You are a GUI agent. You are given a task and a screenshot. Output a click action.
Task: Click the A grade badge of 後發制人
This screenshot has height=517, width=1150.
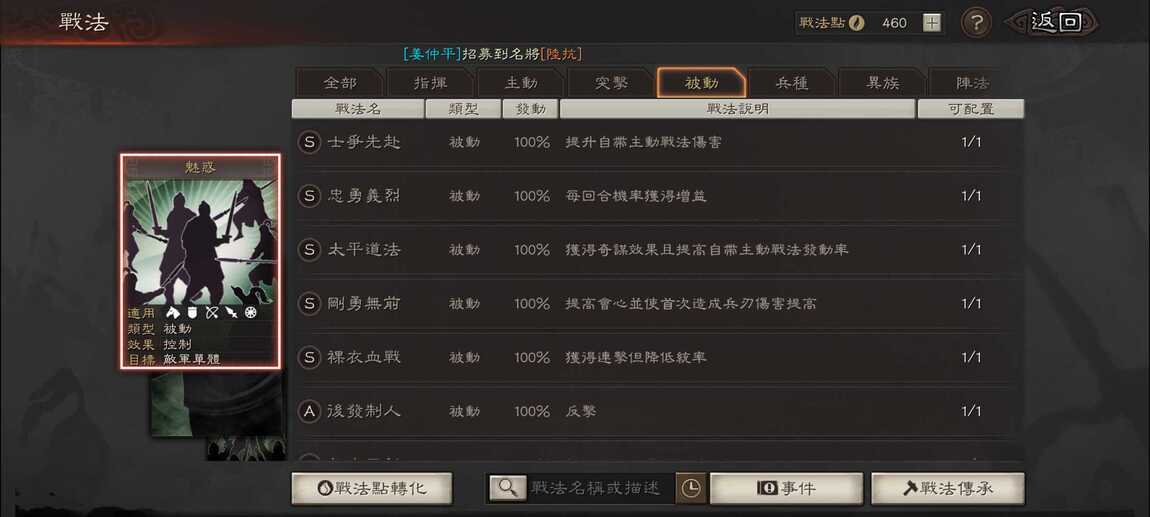click(310, 411)
